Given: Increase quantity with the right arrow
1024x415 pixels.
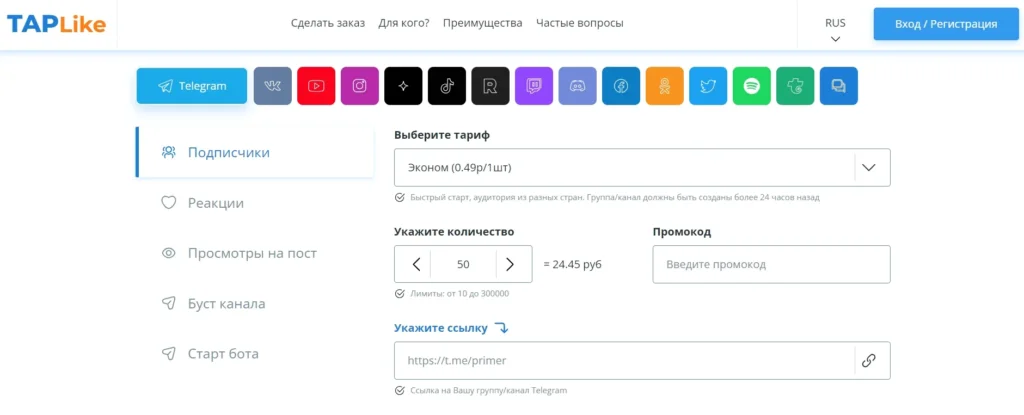Looking at the screenshot, I should click(x=510, y=264).
